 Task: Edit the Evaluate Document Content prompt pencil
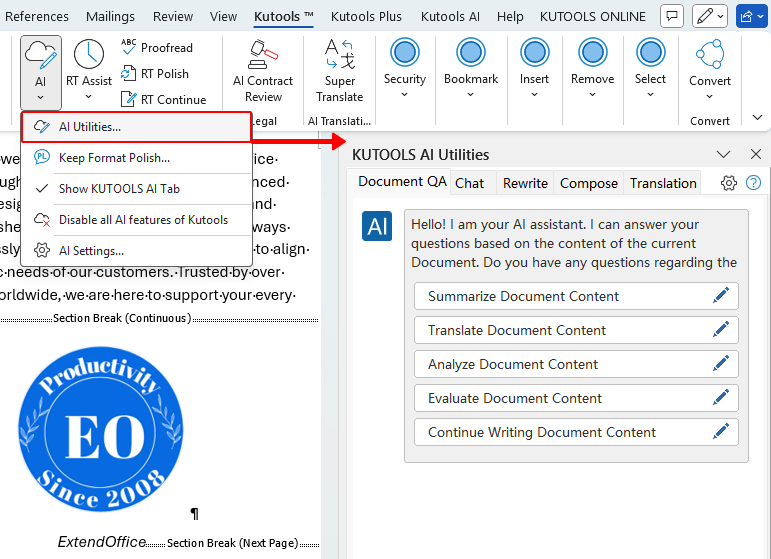[721, 397]
